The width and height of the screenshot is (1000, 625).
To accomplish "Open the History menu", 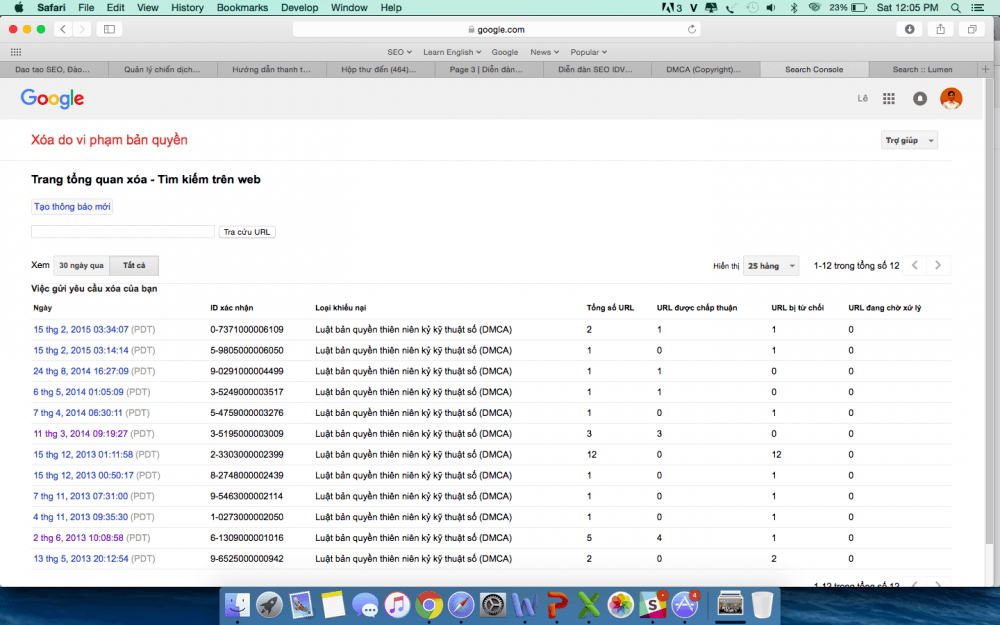I will [x=188, y=8].
